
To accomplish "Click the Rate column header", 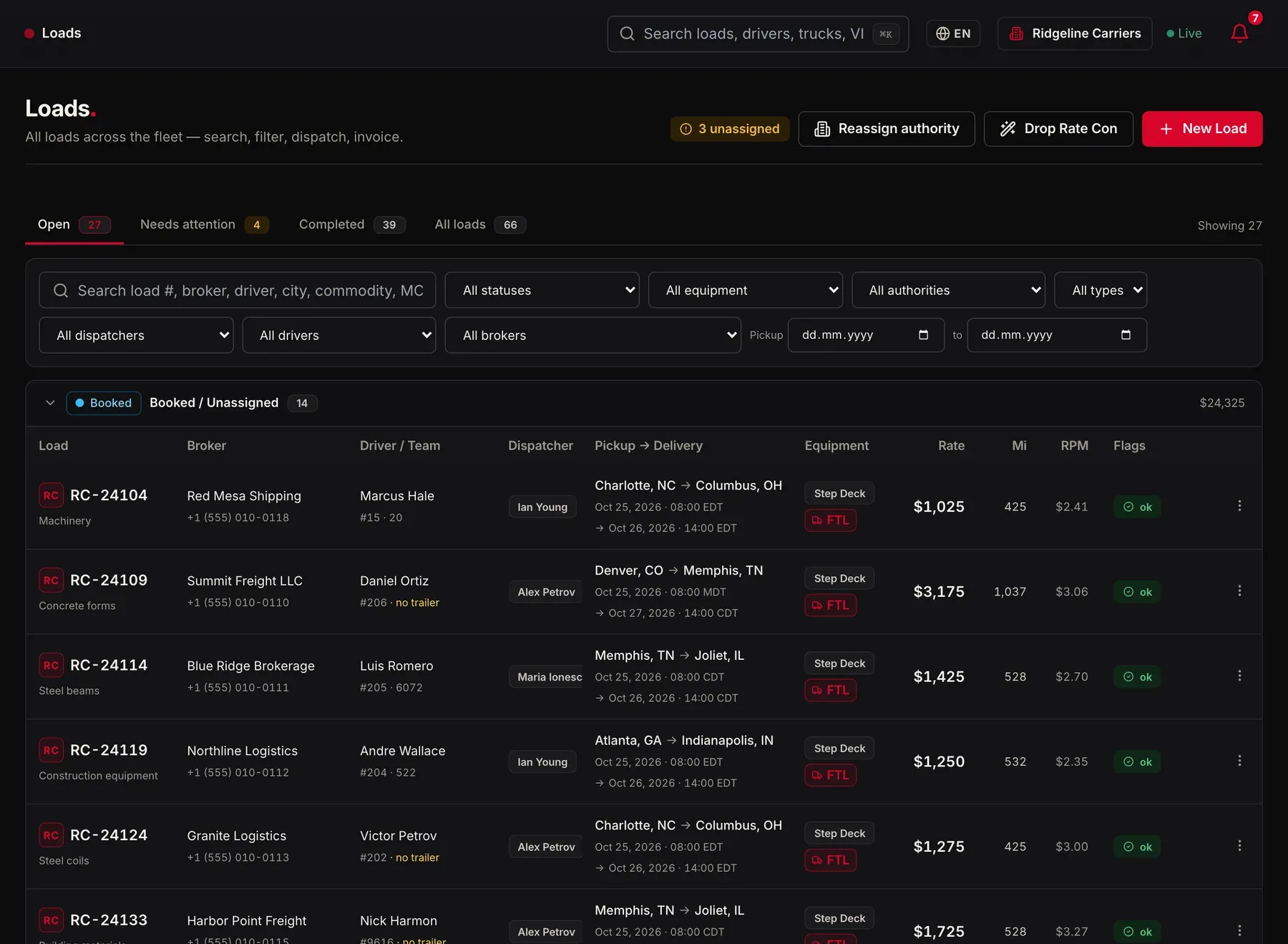I will (951, 446).
